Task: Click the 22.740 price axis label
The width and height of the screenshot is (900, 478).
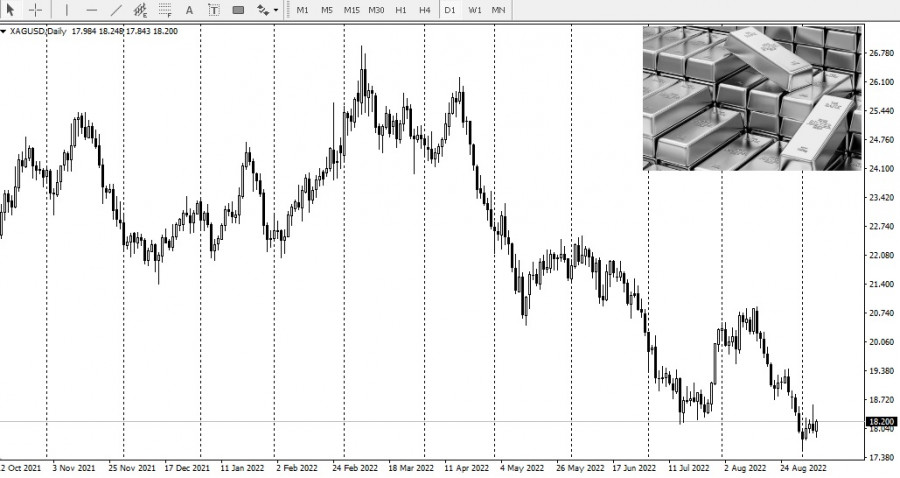Action: [x=882, y=226]
